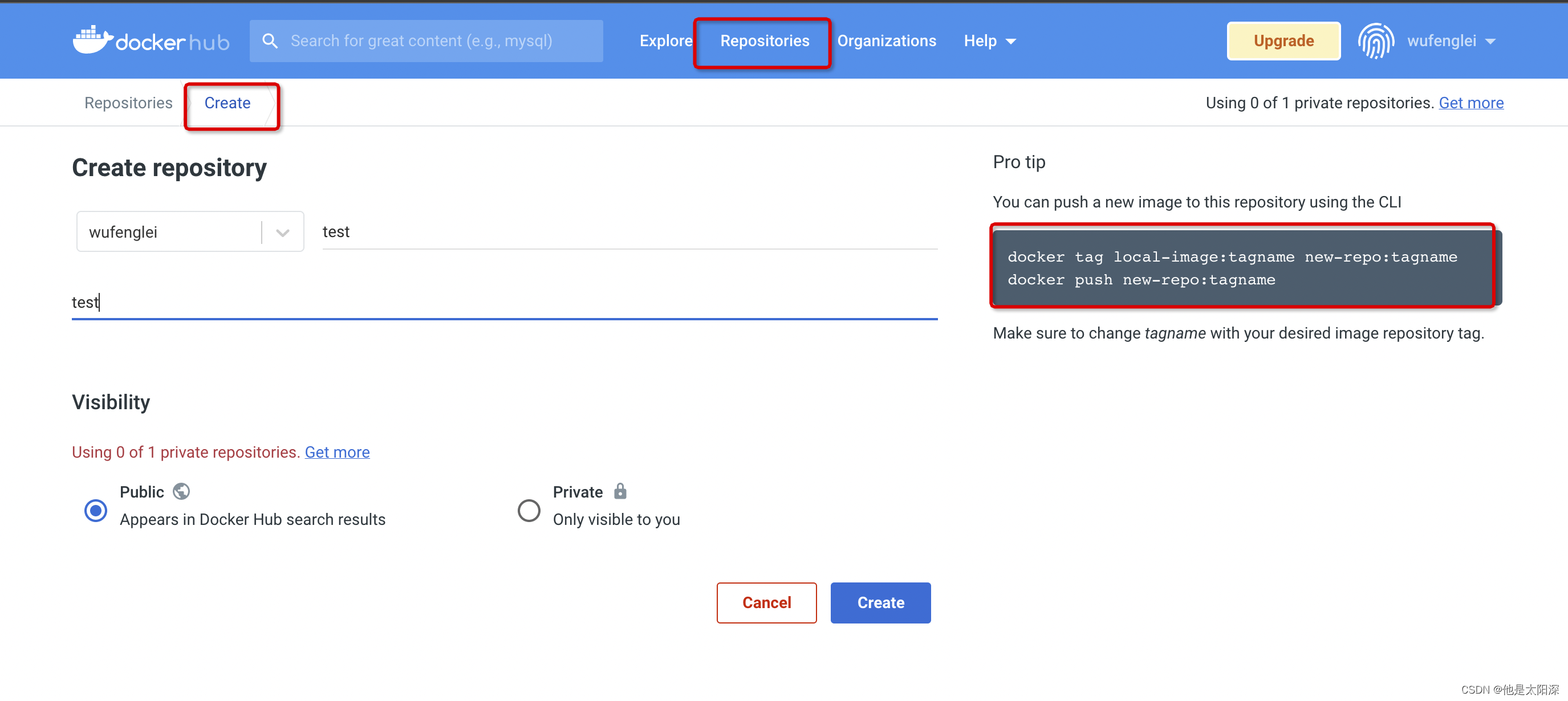Click the globe icon beside Public

click(181, 491)
